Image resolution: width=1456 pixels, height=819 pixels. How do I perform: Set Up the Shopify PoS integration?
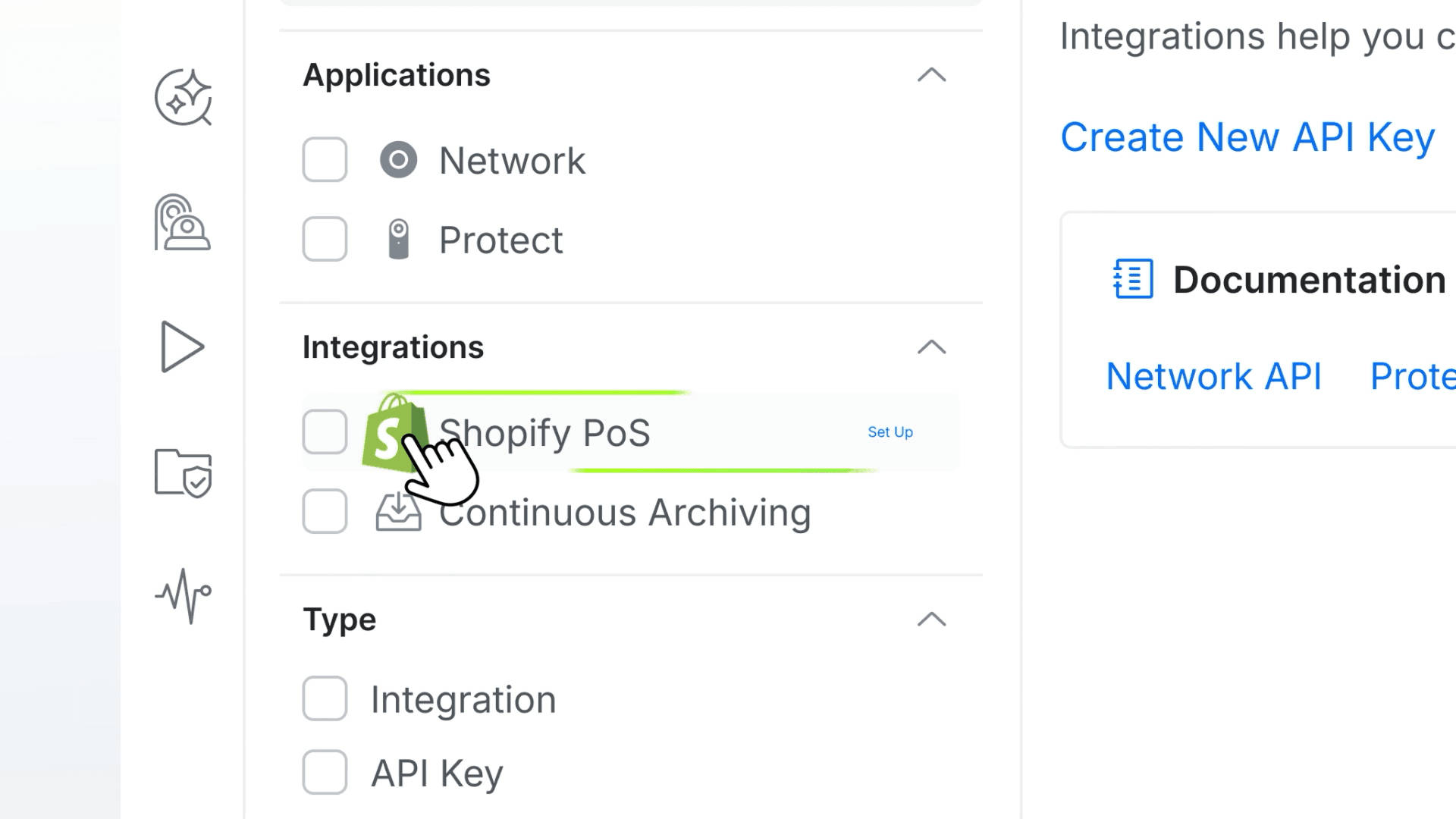pos(890,432)
